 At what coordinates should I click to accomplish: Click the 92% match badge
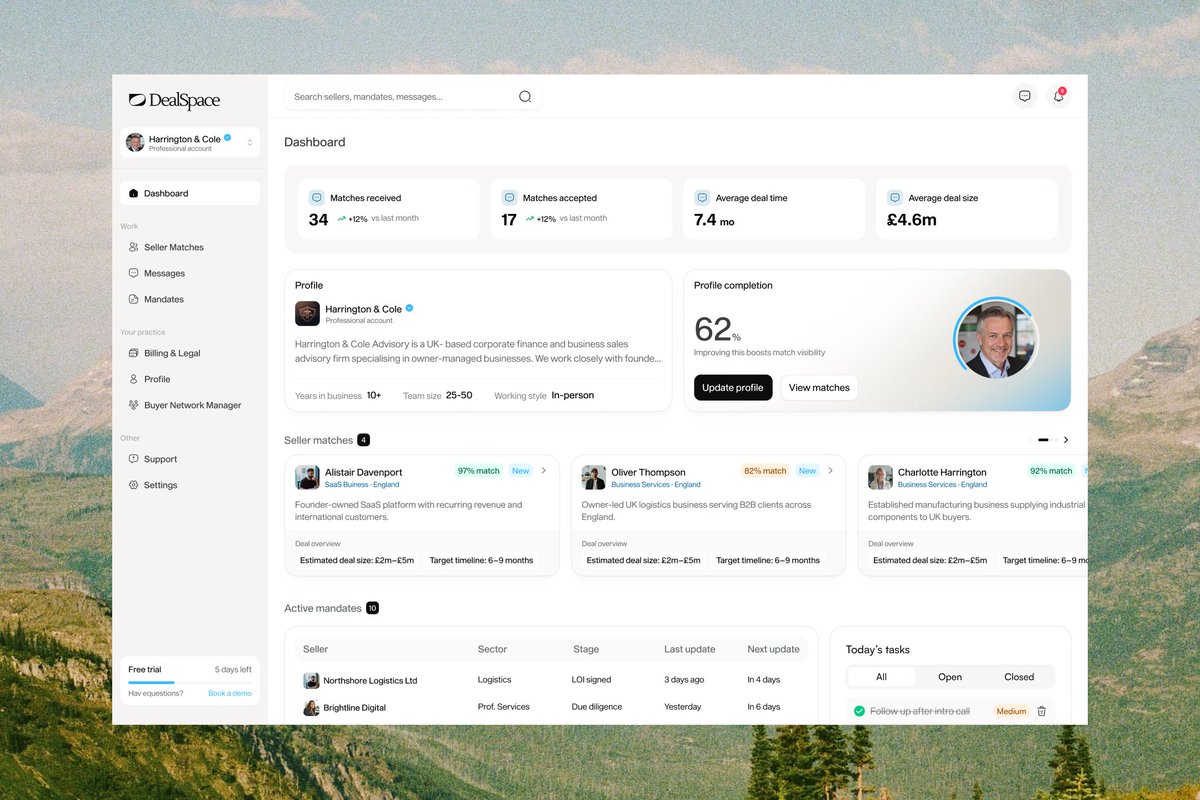point(1051,471)
